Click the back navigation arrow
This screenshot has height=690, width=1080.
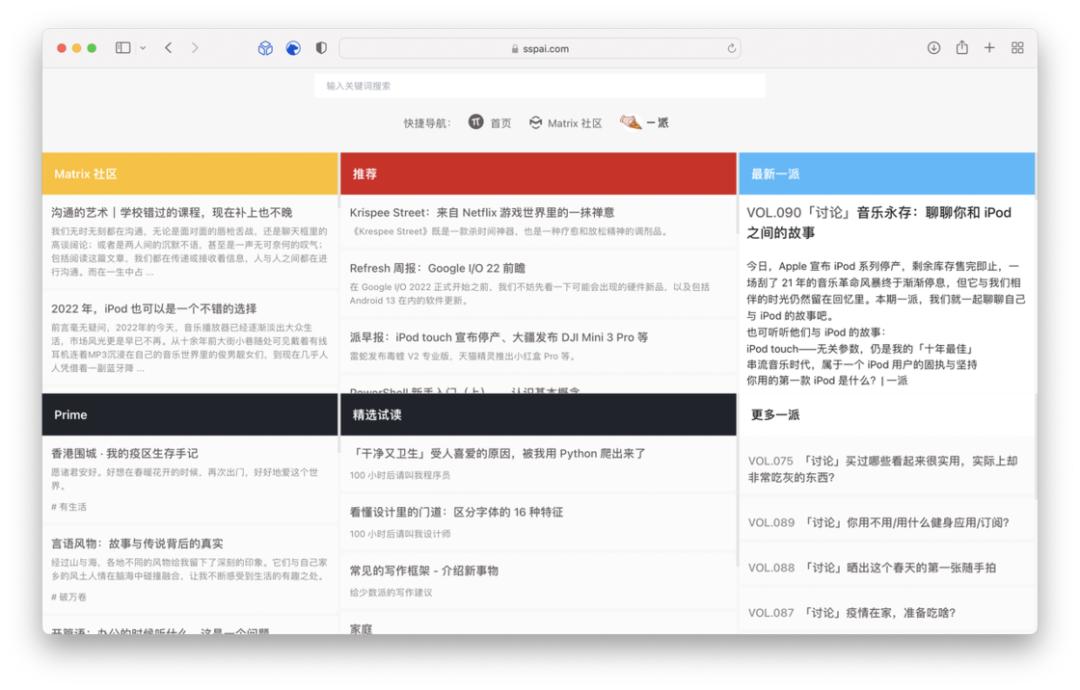point(169,47)
